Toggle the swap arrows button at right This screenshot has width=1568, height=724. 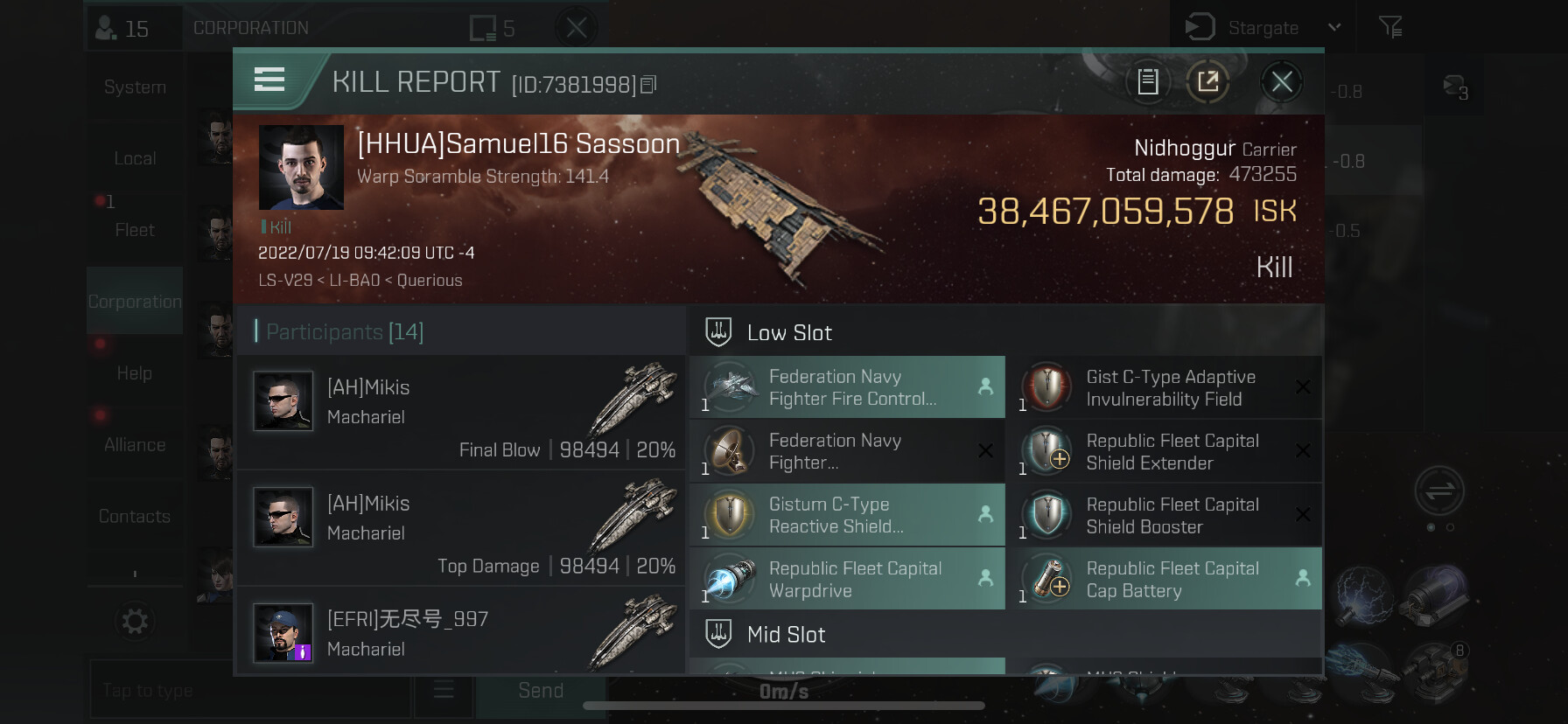1439,491
